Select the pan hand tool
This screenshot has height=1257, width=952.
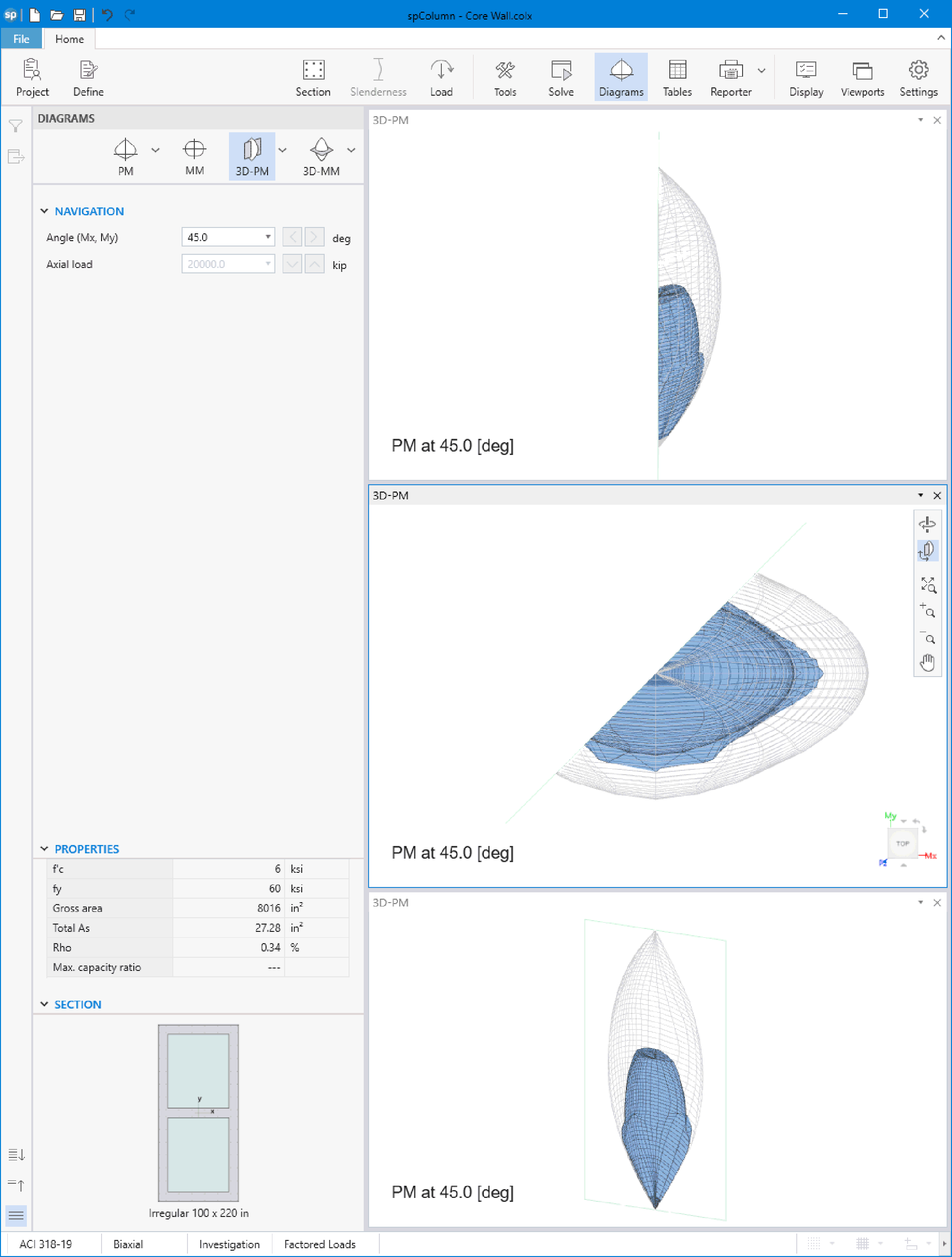point(928,662)
